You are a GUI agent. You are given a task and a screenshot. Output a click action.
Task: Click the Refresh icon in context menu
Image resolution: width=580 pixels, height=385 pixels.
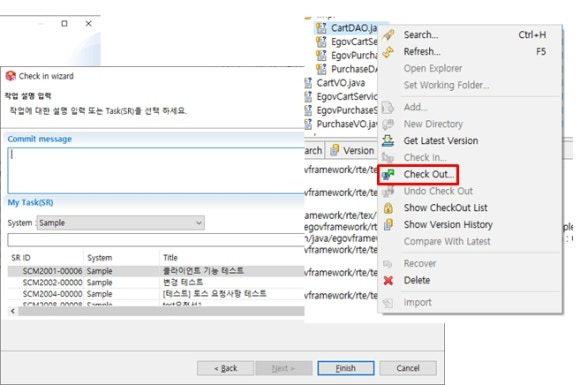click(388, 52)
